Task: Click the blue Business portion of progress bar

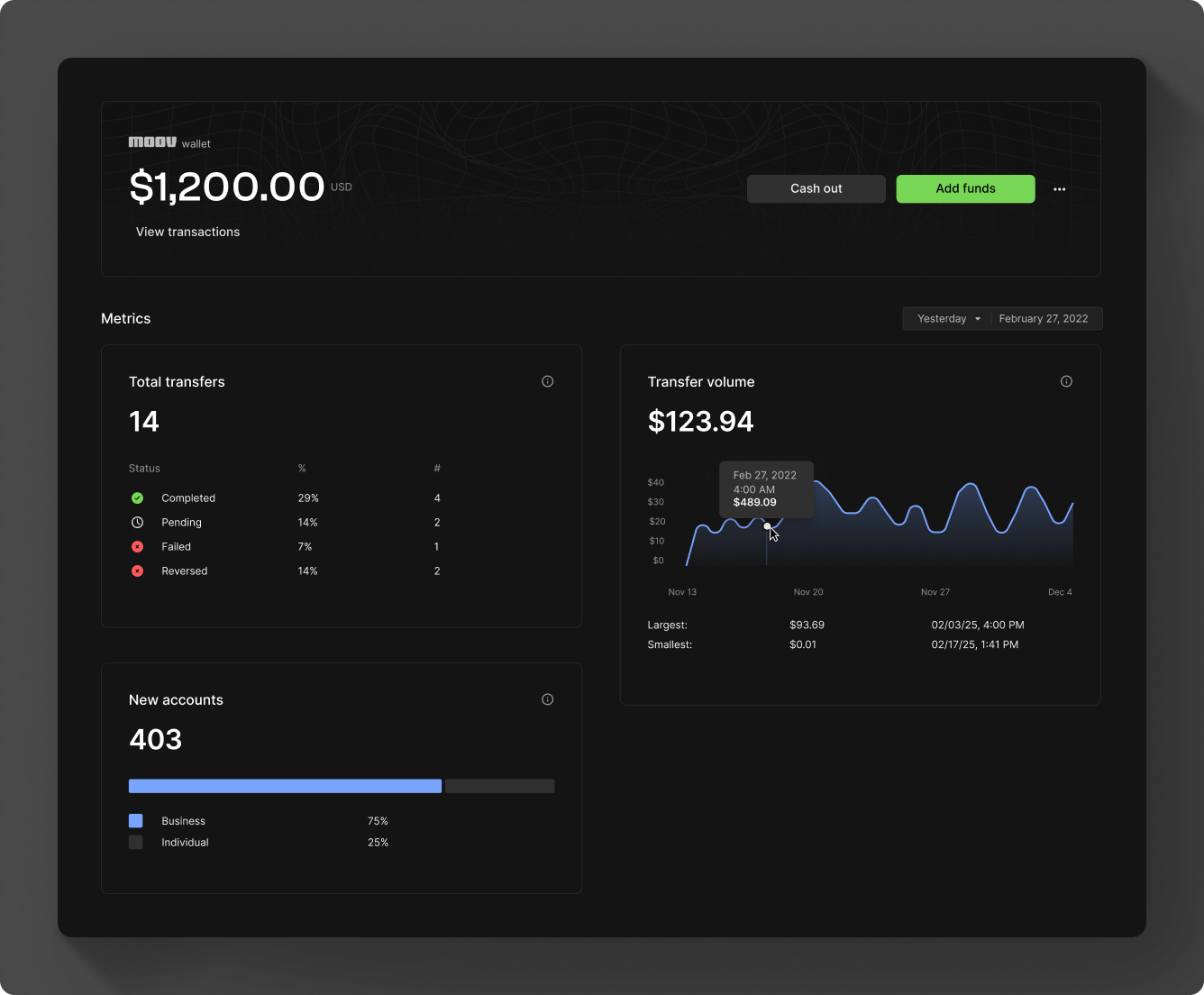Action: point(285,786)
